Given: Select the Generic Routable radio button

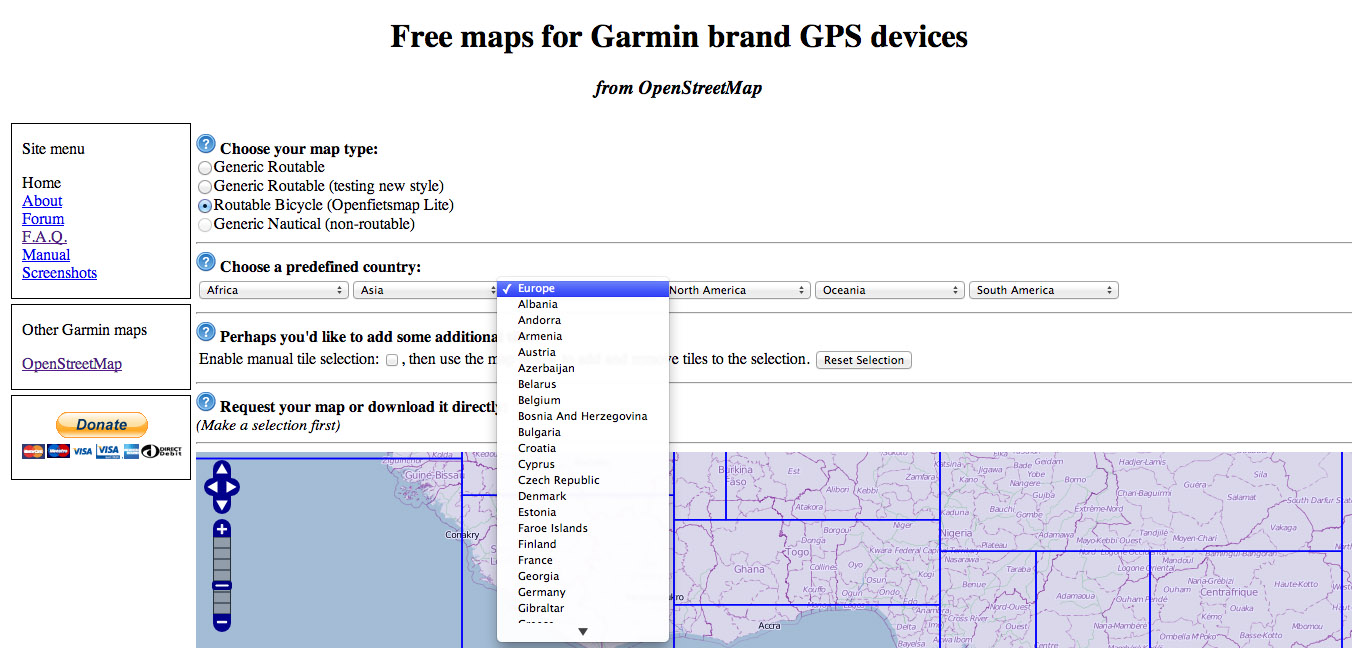Looking at the screenshot, I should tap(206, 168).
